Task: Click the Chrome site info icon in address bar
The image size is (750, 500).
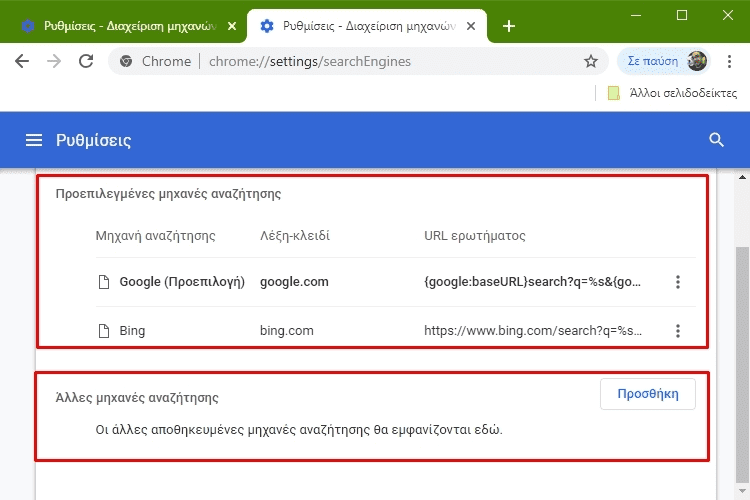Action: point(126,61)
